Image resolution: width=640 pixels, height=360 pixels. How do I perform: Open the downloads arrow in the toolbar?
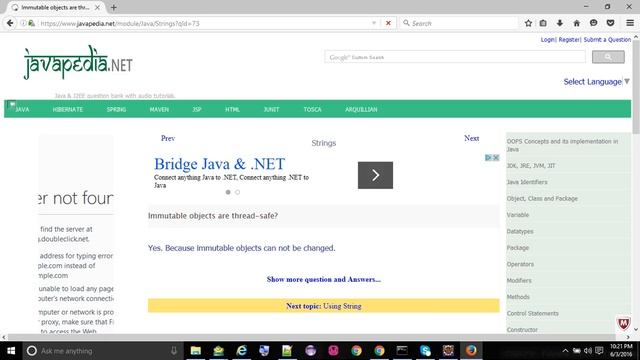(x=560, y=23)
